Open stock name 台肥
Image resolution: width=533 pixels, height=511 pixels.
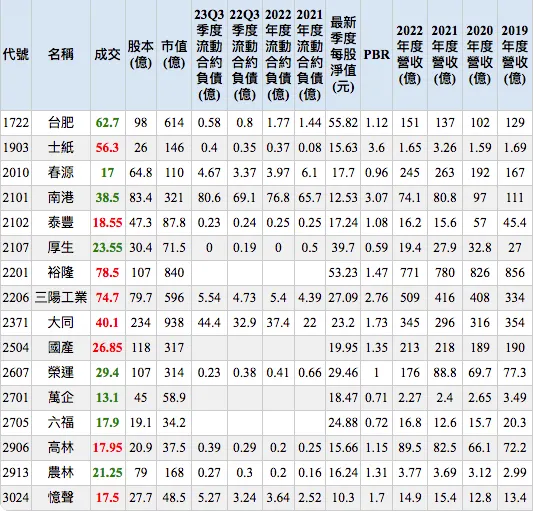pos(61,123)
